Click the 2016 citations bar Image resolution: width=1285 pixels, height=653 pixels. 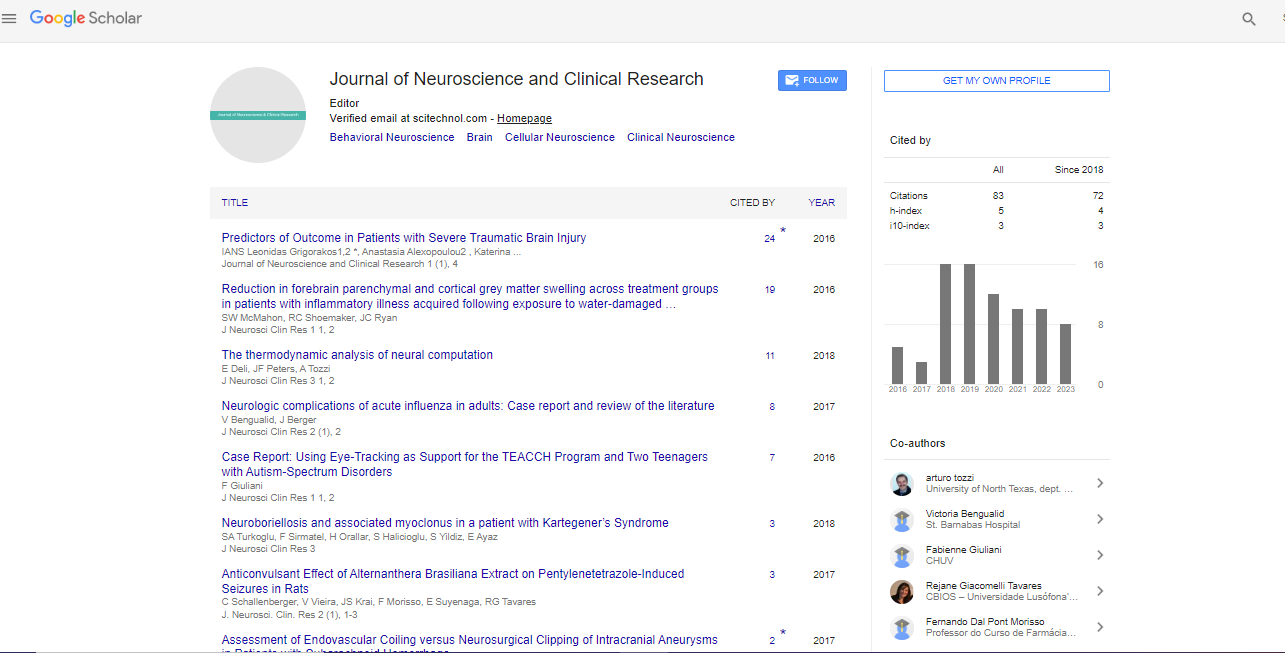point(897,365)
